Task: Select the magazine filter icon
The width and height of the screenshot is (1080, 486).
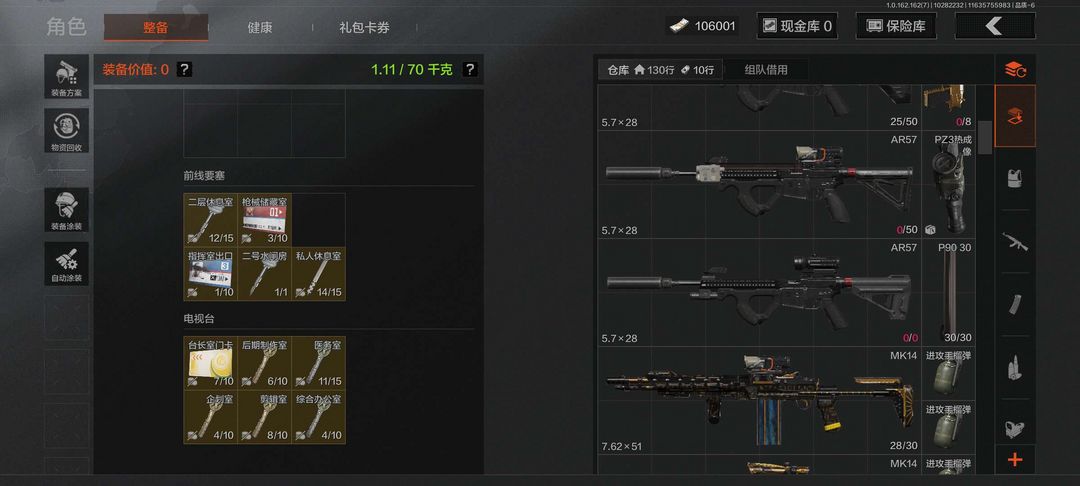Action: coord(1015,304)
